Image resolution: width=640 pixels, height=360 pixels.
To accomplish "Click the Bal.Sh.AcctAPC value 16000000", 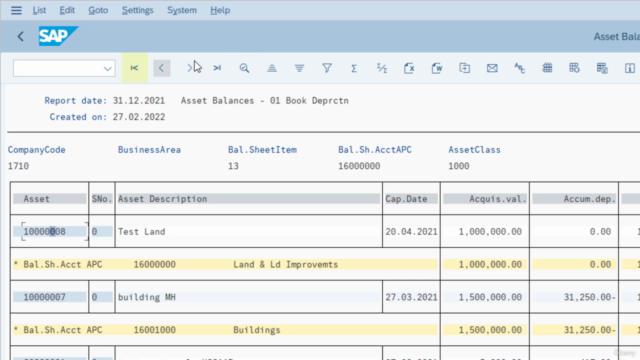I will pos(359,166).
